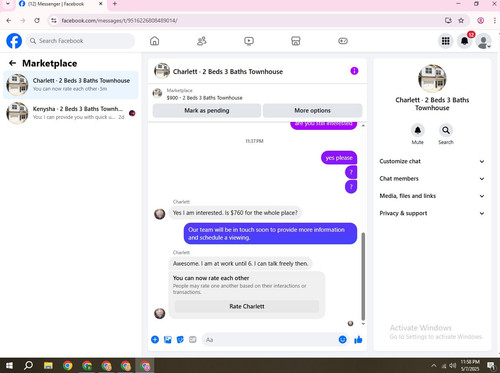500x373 pixels.
Task: Open a new browser tab
Action: pos(114,4)
